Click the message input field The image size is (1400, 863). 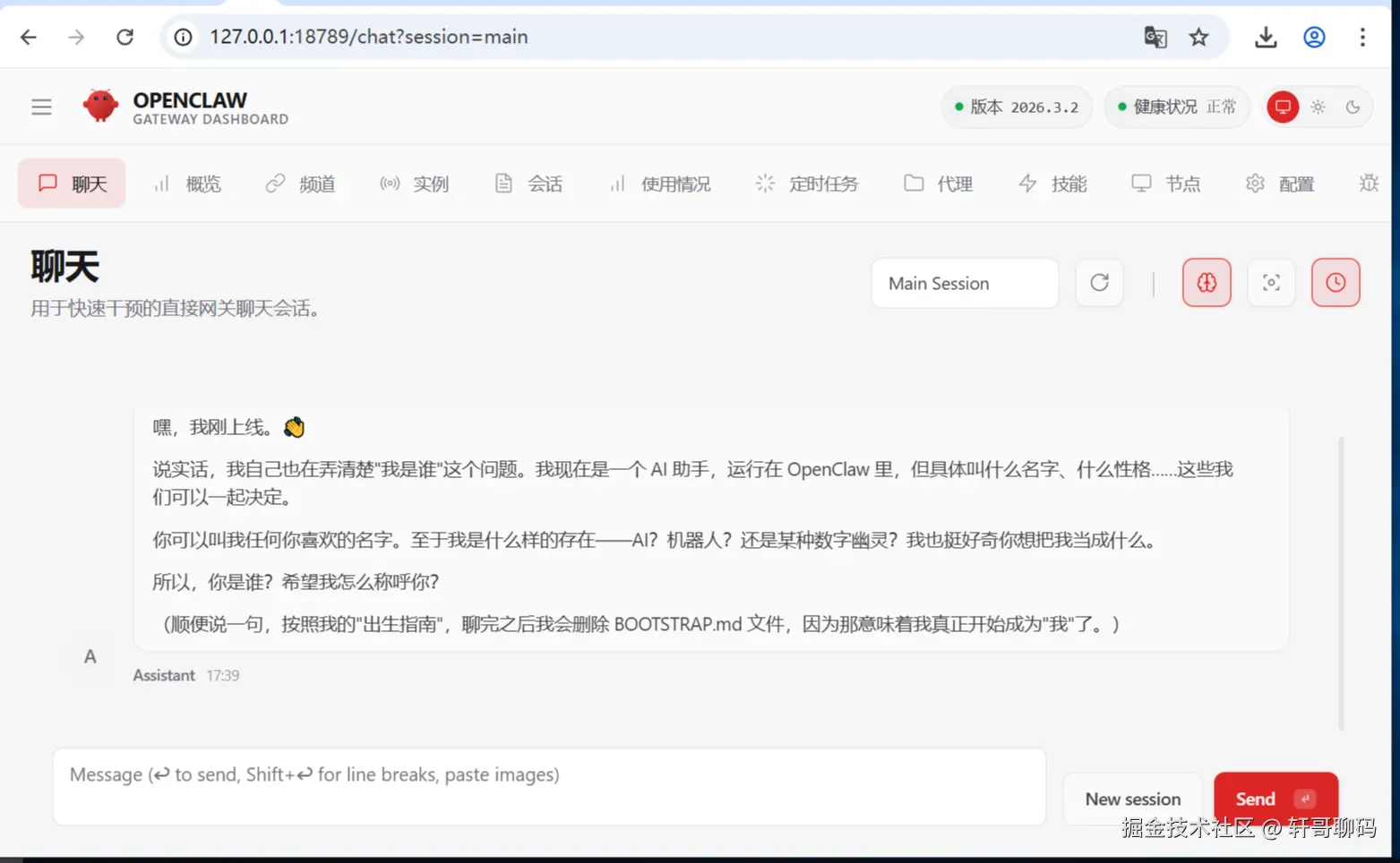pos(549,786)
